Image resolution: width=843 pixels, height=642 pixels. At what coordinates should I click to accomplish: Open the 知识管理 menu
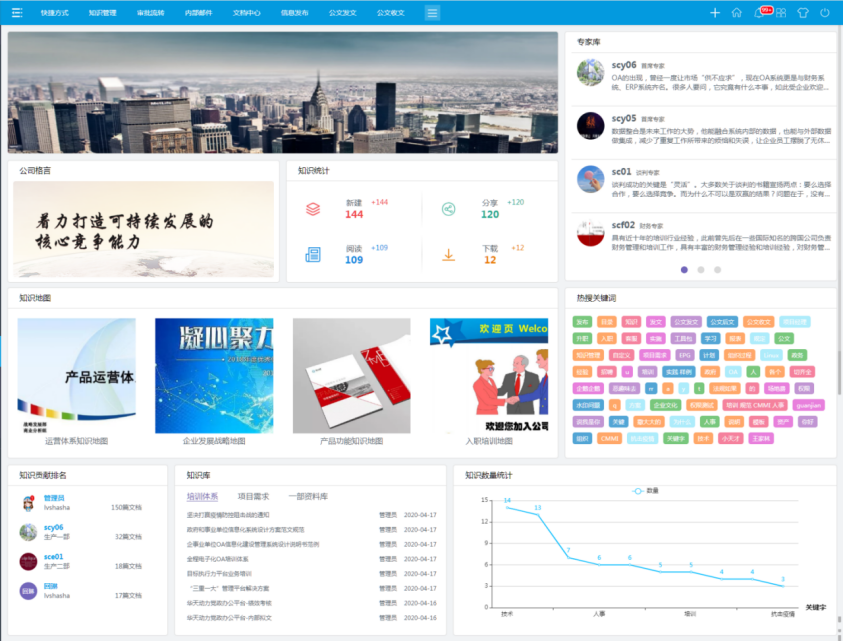pos(102,13)
